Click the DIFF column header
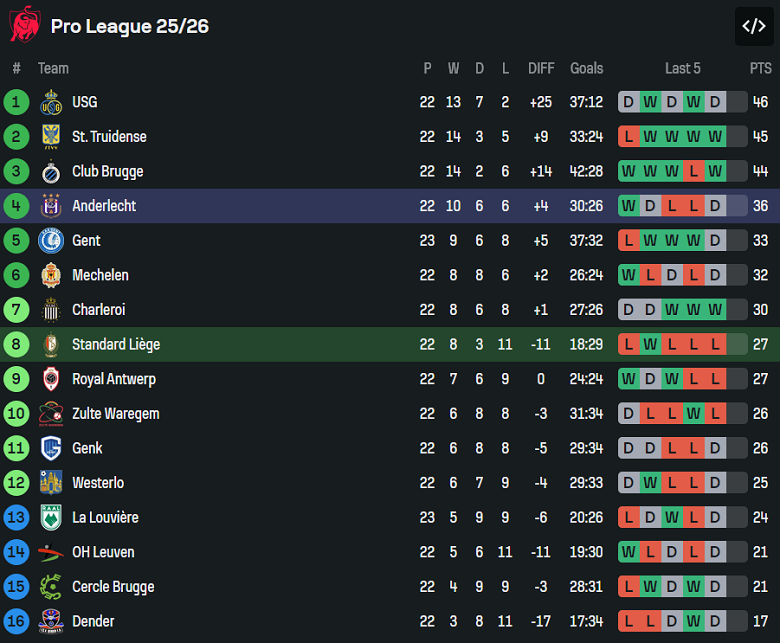The width and height of the screenshot is (780, 643). tap(541, 68)
